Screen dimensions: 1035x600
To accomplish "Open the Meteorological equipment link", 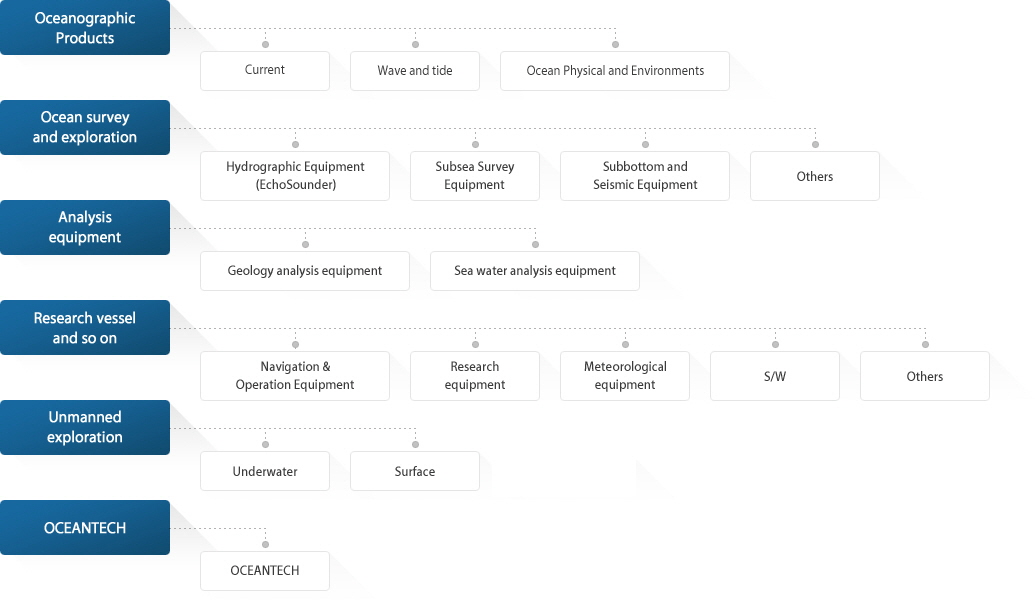I will click(625, 376).
